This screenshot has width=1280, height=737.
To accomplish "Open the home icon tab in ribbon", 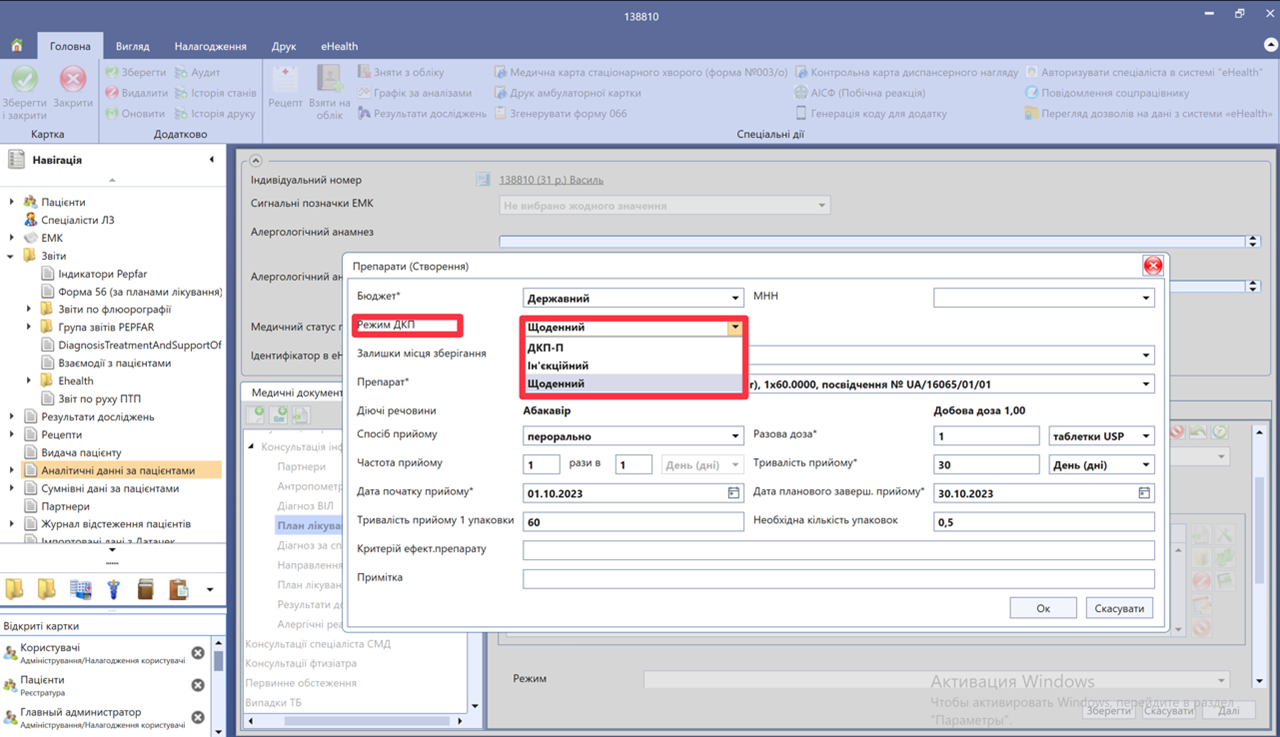I will coord(17,46).
